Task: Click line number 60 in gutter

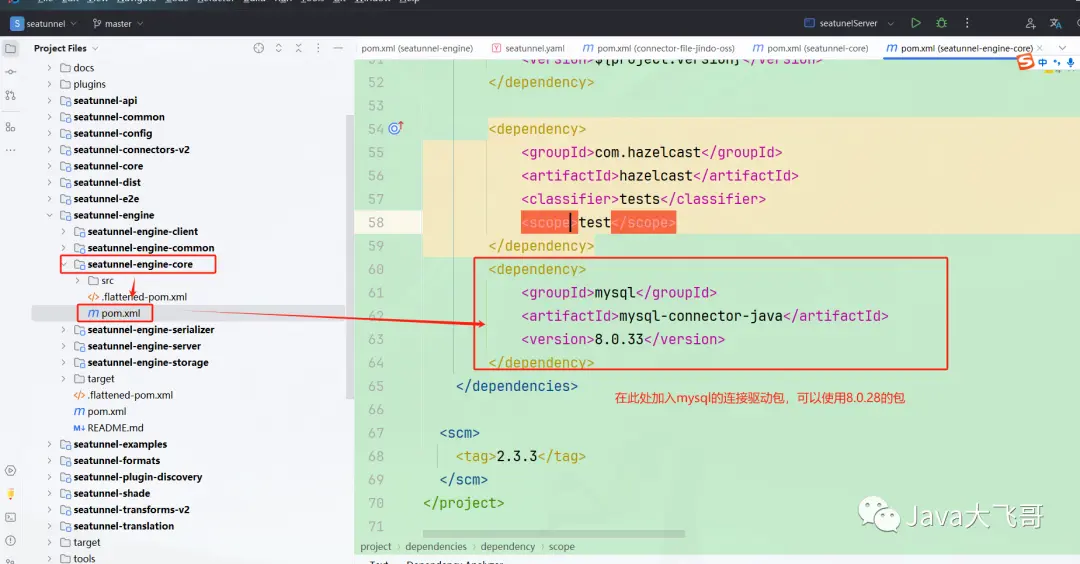Action: coord(375,269)
